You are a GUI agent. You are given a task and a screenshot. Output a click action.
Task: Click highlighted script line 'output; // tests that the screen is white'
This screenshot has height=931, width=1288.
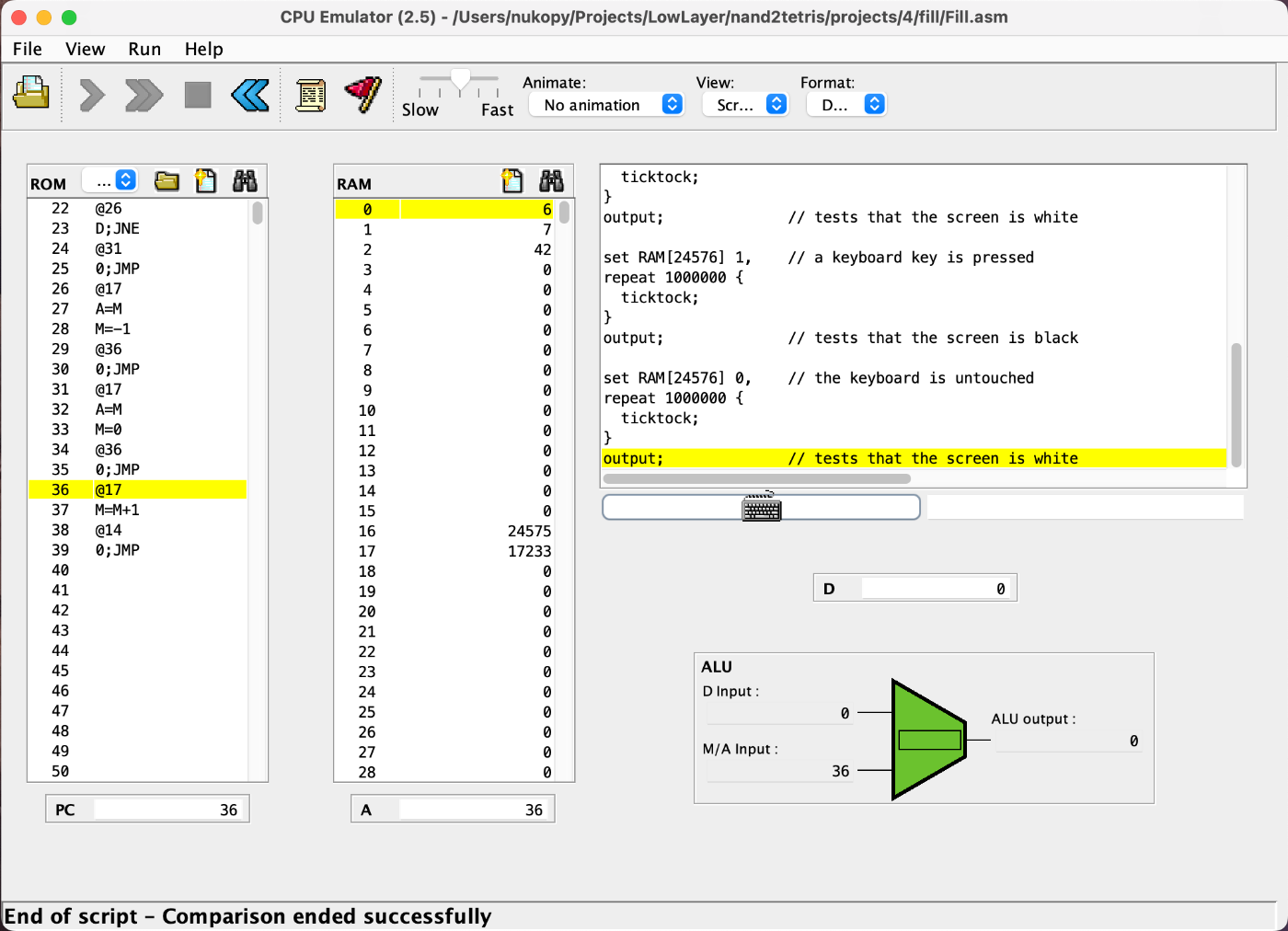(x=914, y=458)
